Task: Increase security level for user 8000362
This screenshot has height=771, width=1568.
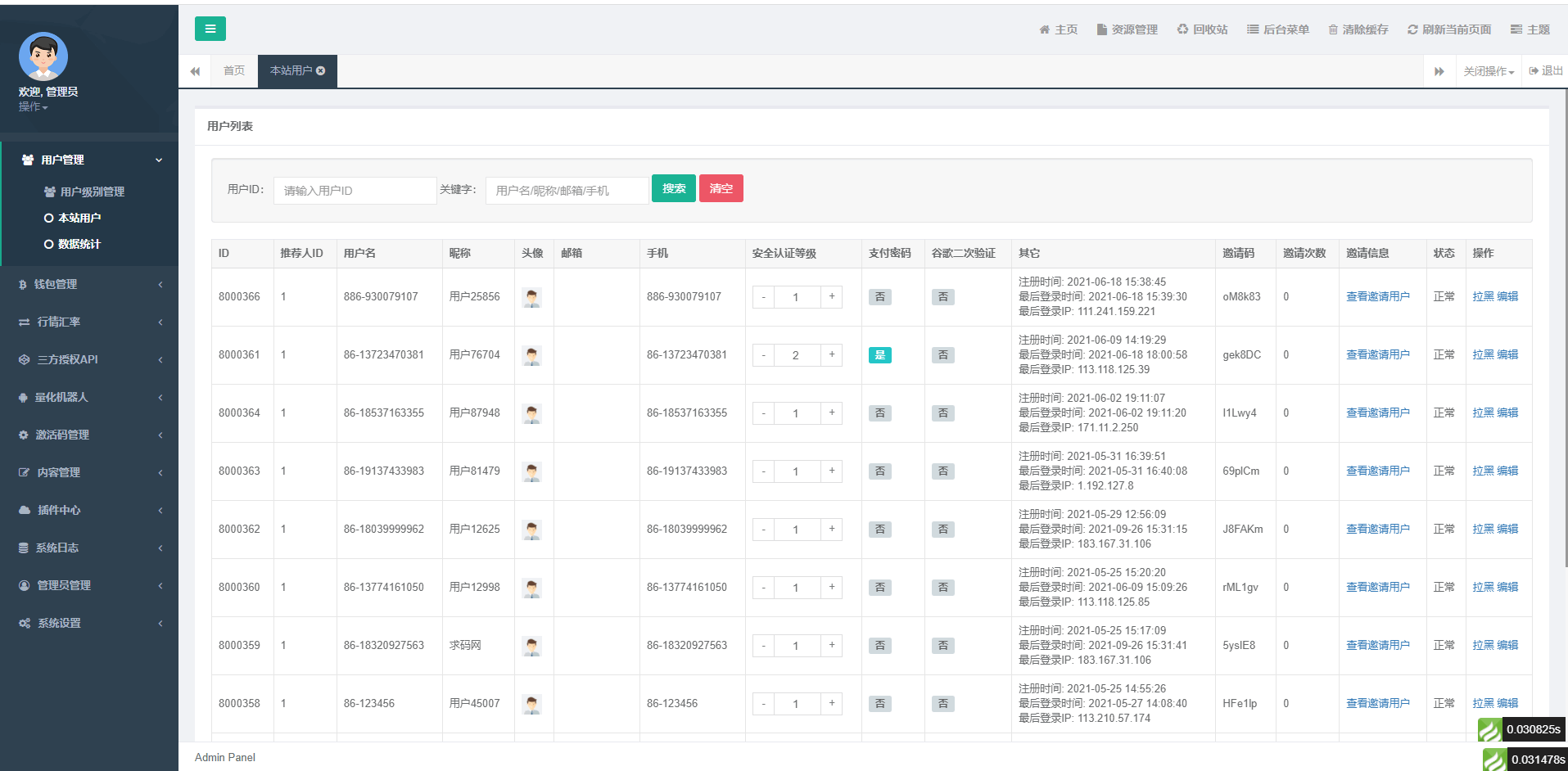Action: tap(831, 529)
